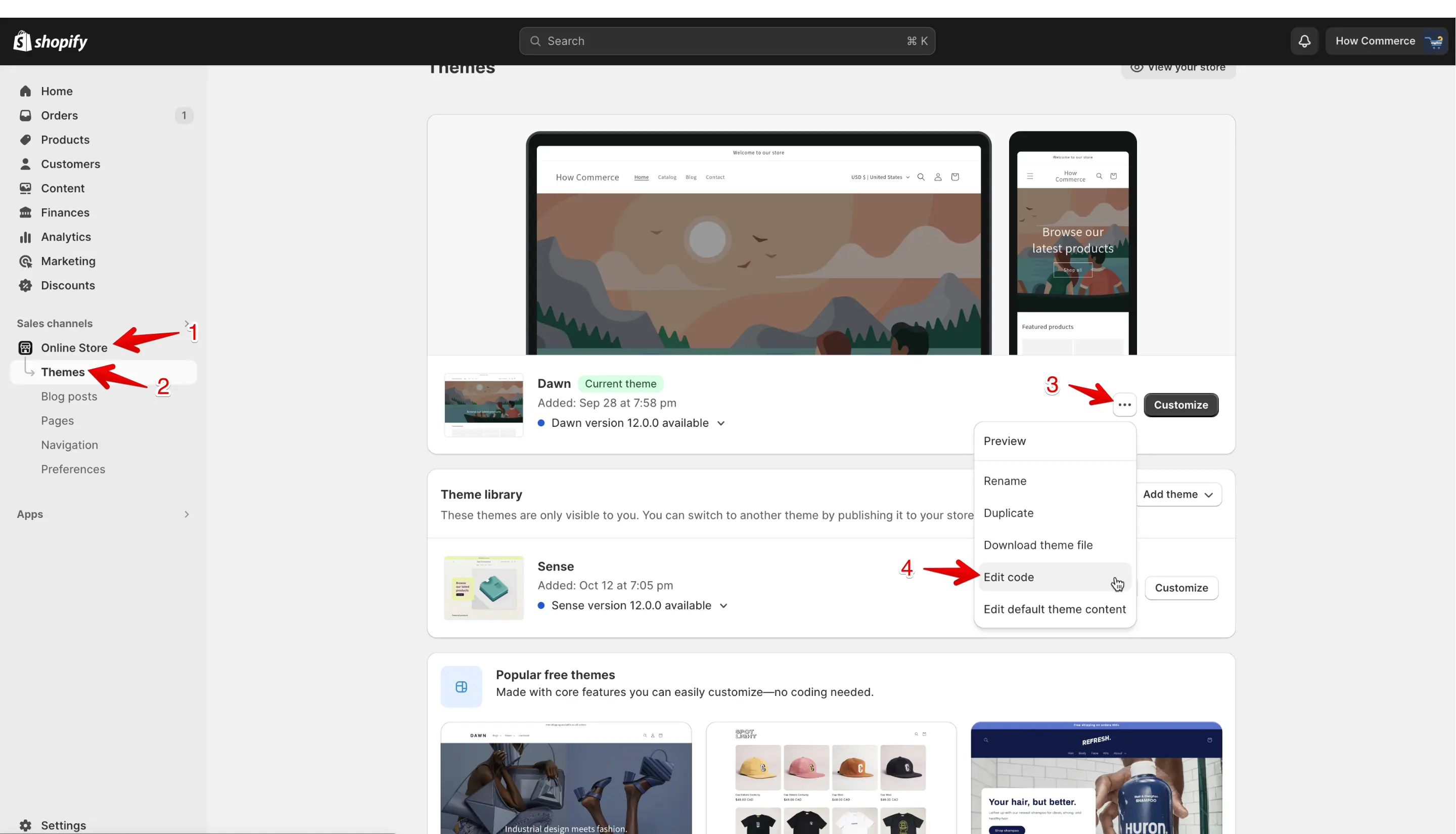This screenshot has width=1456, height=834.
Task: Click the Popular free themes grid icon
Action: coord(461,687)
